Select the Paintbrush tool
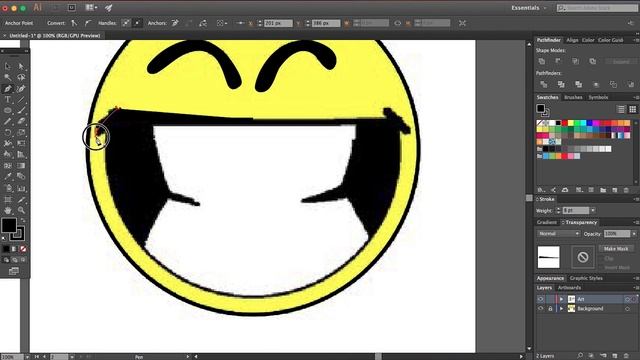This screenshot has height=360, width=640. click(21, 111)
